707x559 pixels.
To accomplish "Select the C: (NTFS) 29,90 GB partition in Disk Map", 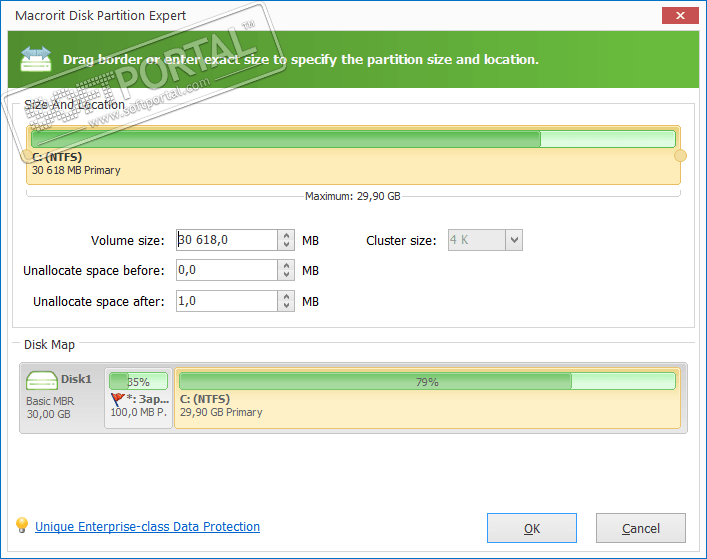I will pyautogui.click(x=427, y=398).
